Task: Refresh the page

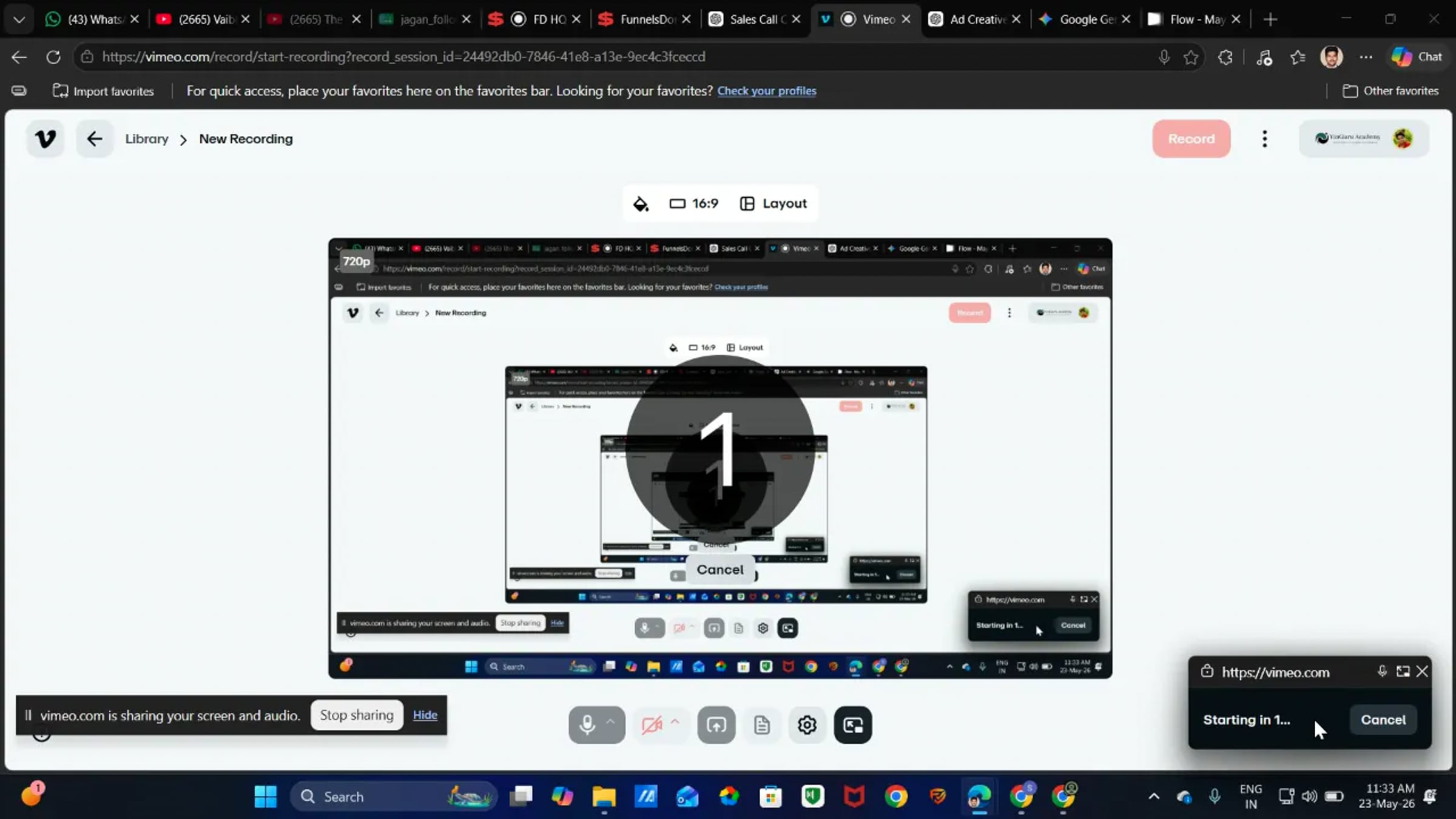Action: 53,57
